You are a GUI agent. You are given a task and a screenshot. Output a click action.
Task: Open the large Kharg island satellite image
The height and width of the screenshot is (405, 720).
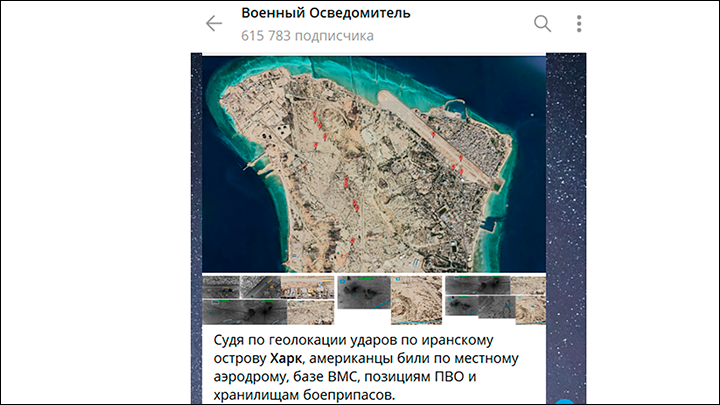coord(374,163)
